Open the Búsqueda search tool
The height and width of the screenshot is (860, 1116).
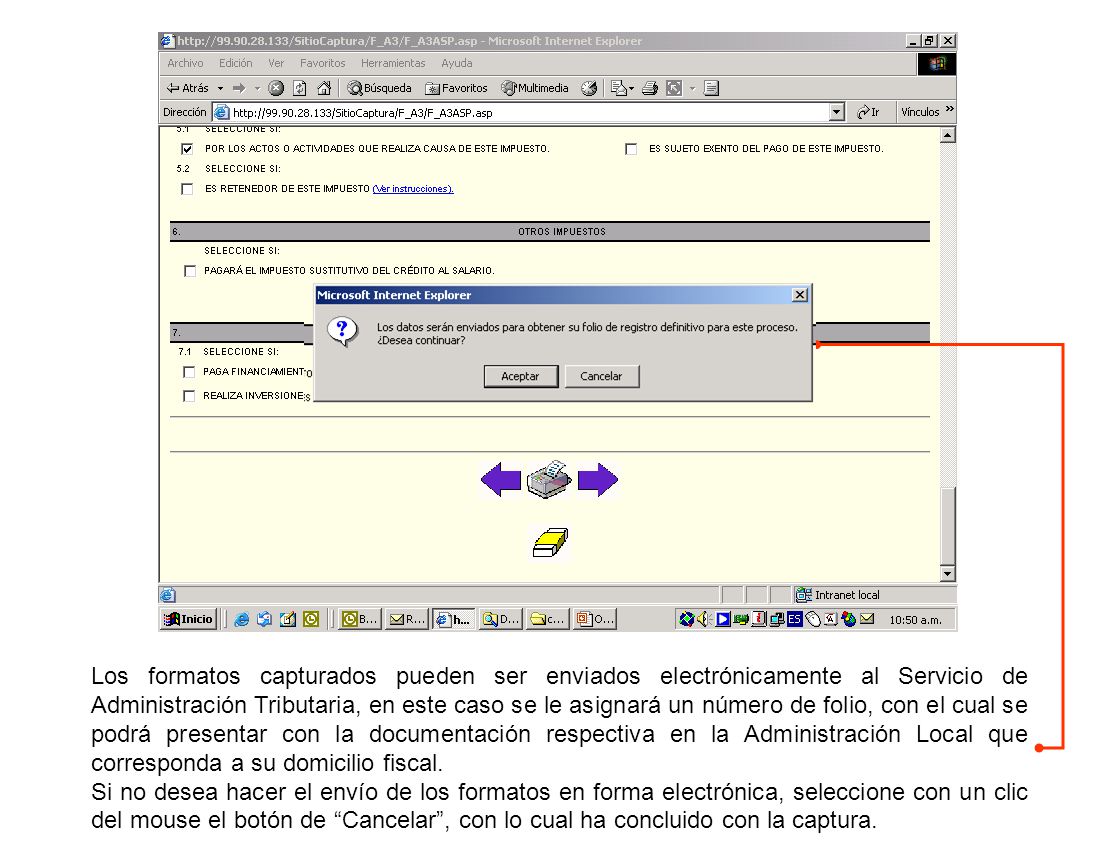379,88
